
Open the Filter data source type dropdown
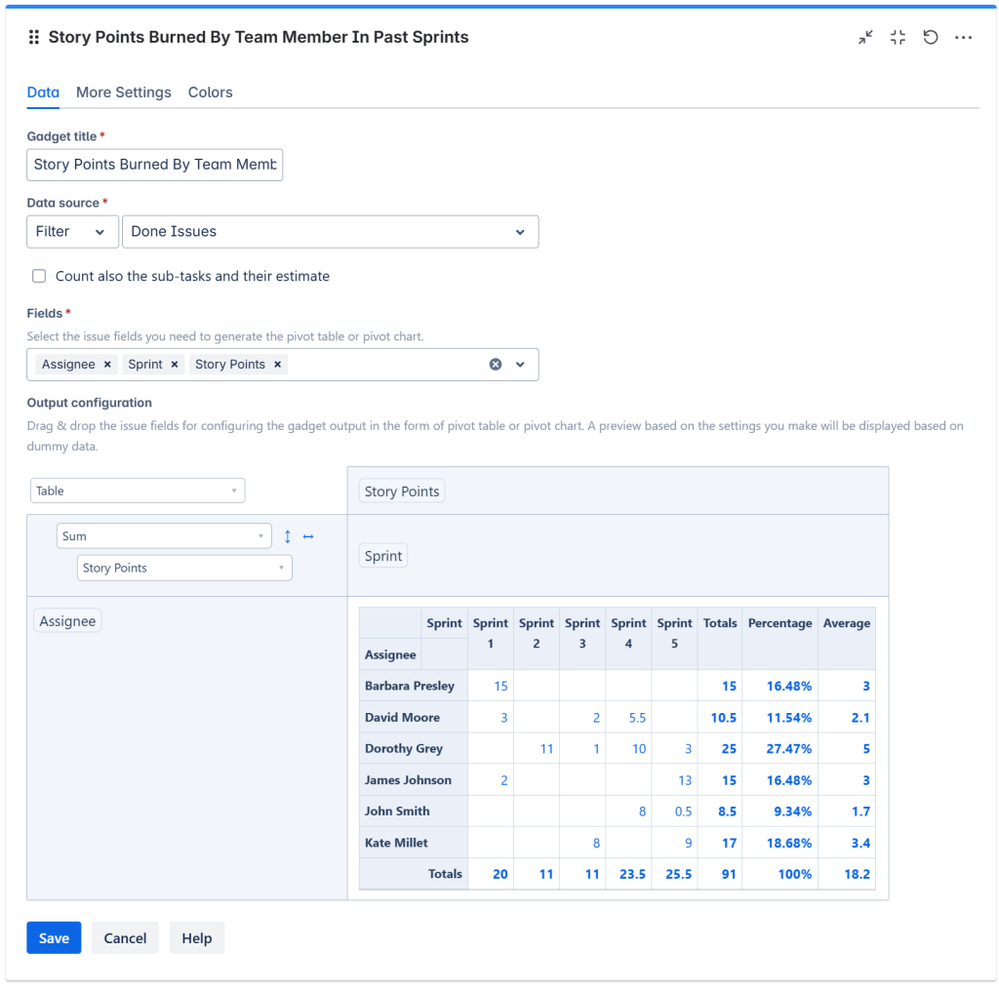coord(73,231)
